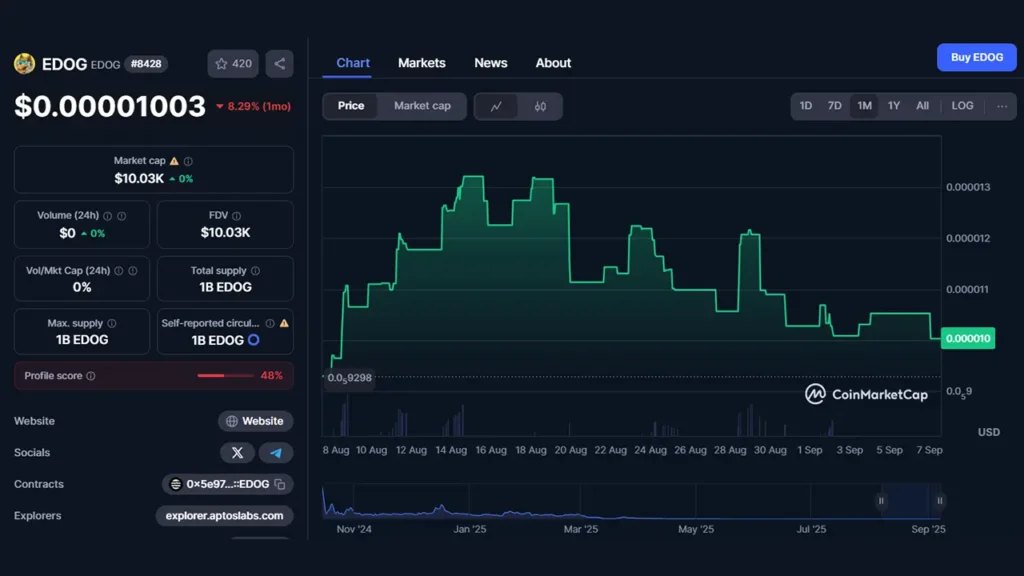
Task: Click the 0.000013 price axis label
Action: (968, 187)
